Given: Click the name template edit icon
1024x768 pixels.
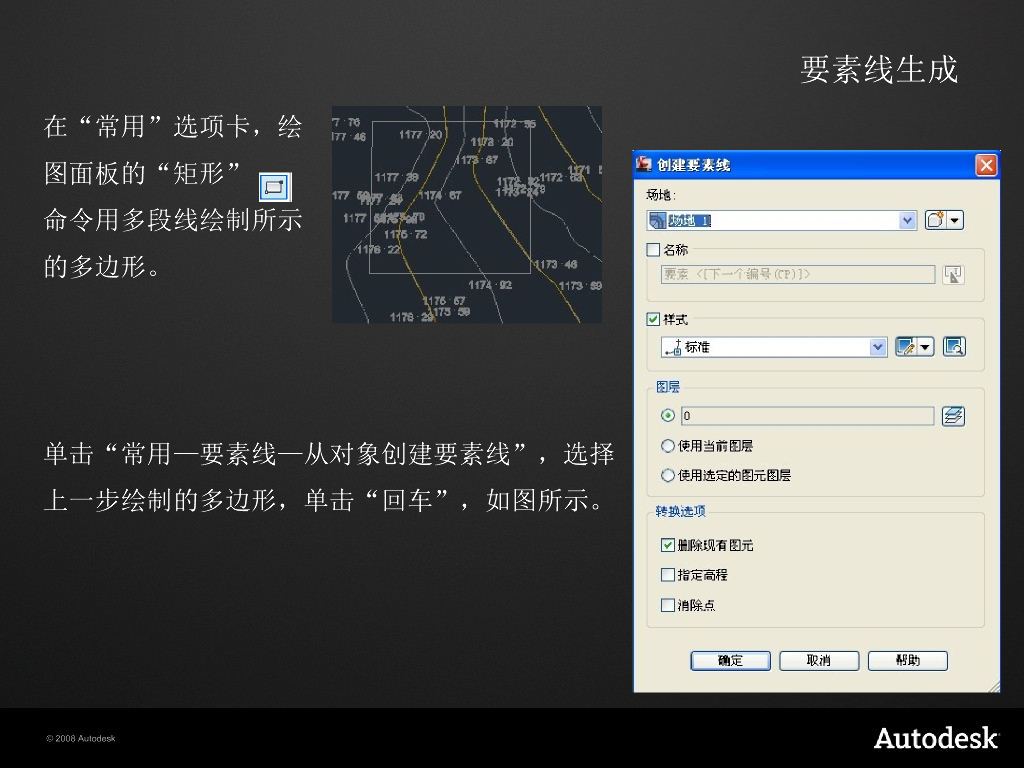Looking at the screenshot, I should [953, 274].
